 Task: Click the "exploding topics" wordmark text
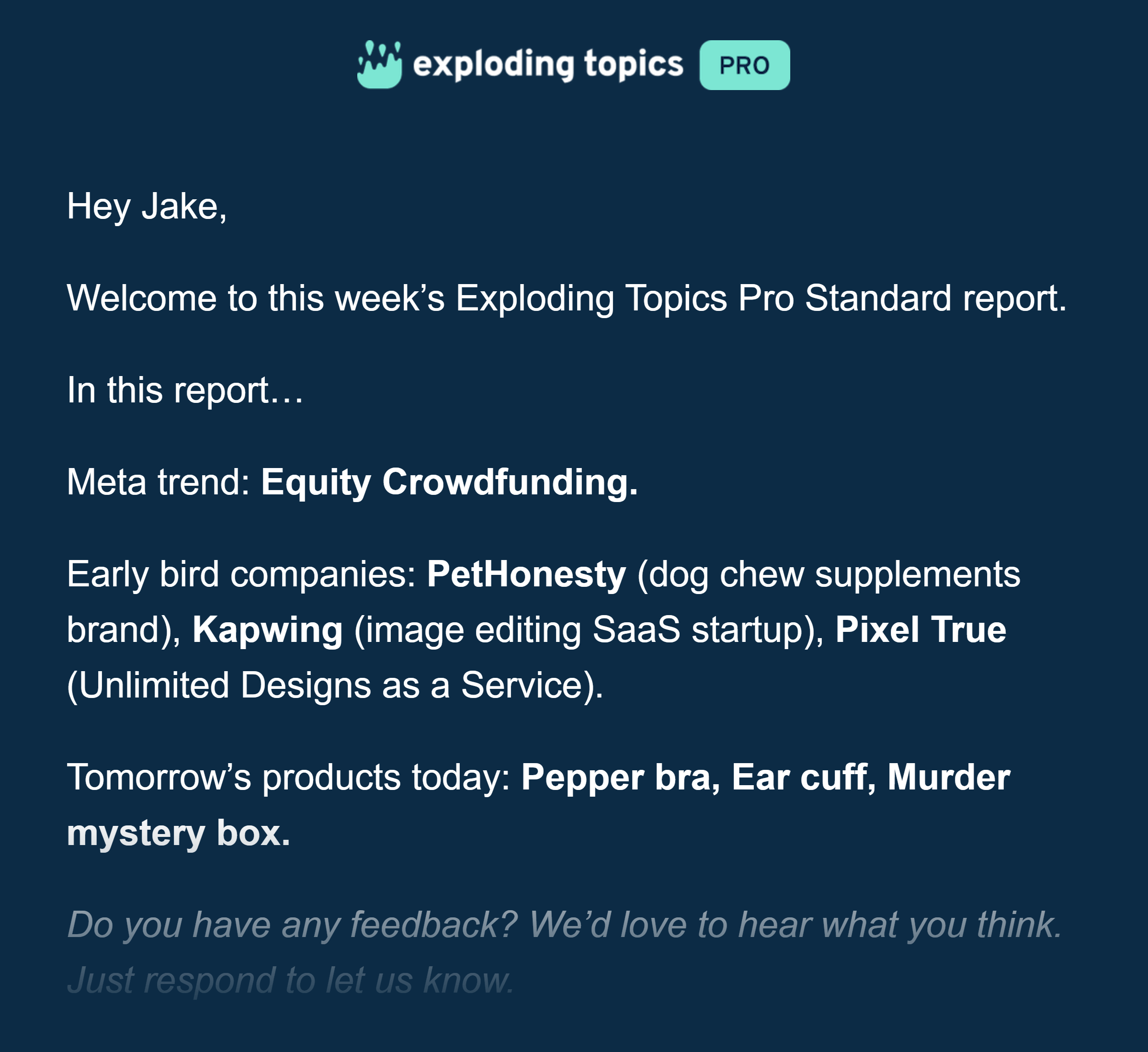coord(548,64)
